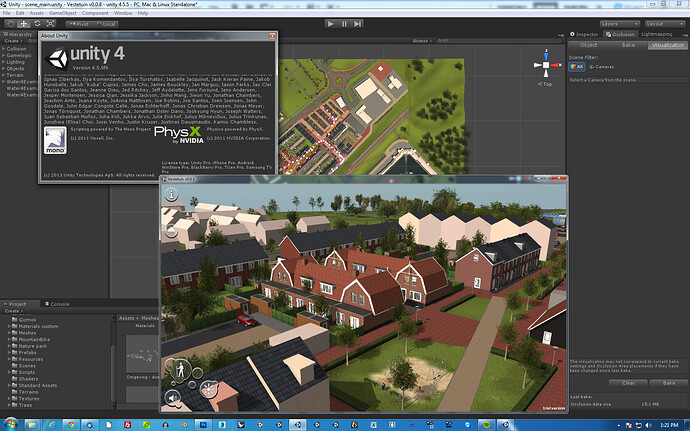
Task: Expand the Lighting hierarchy item
Action: 3,62
